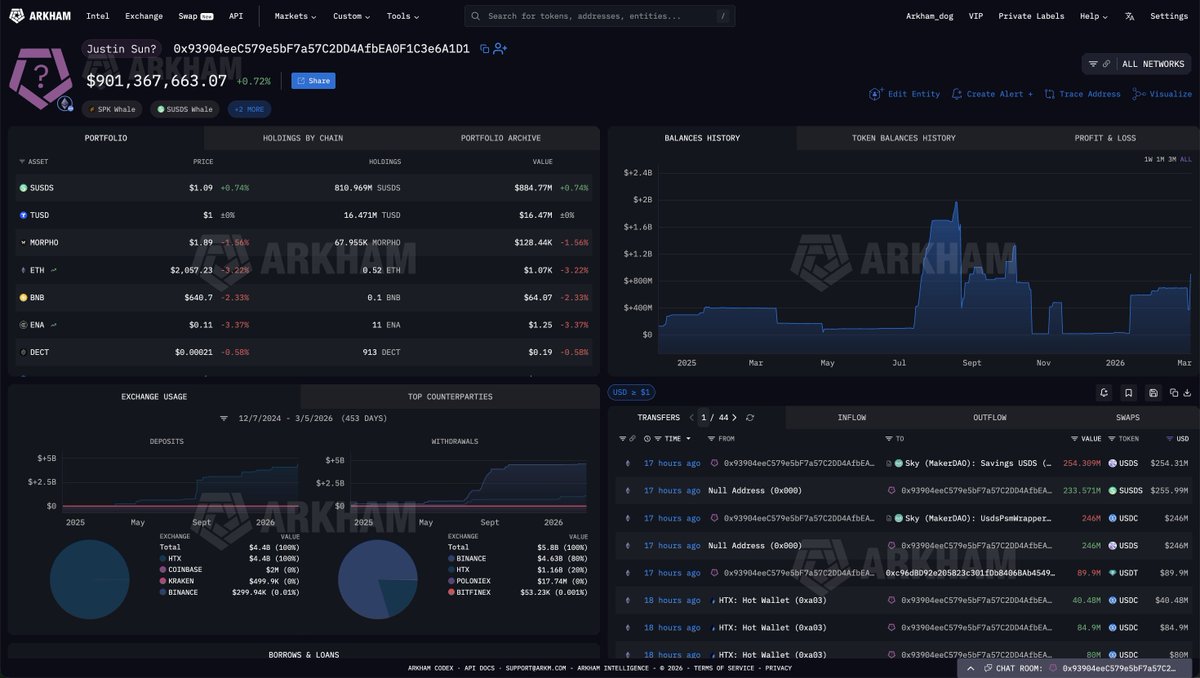Screen dimensions: 1200x678
Task: Switch to TOP COUNTERPARTIES tab
Action: (450, 397)
